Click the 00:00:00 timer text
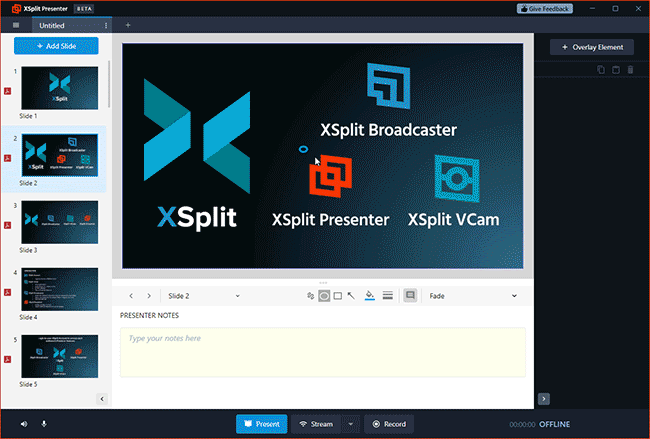Viewport: 650px width, 439px height. click(522, 424)
